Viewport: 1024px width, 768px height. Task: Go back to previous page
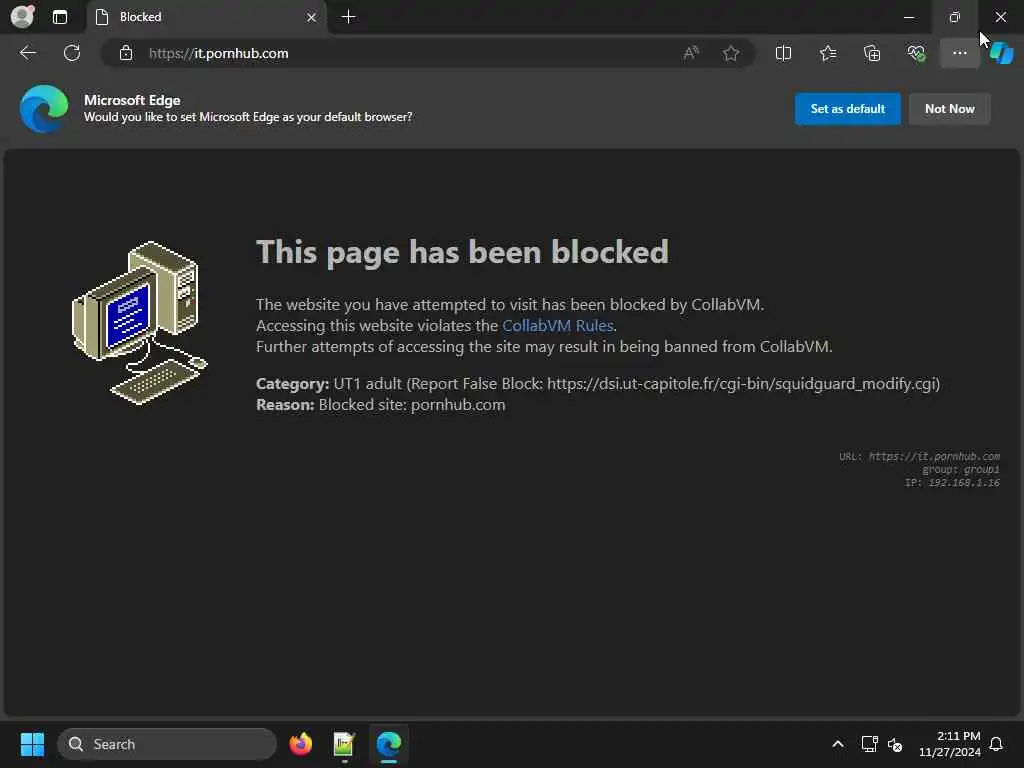tap(27, 53)
